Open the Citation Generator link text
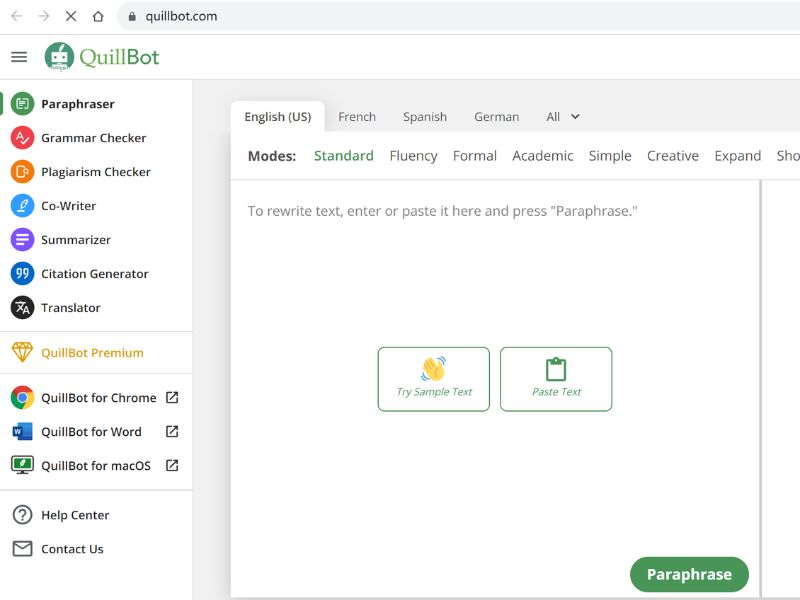This screenshot has width=800, height=600. [95, 274]
